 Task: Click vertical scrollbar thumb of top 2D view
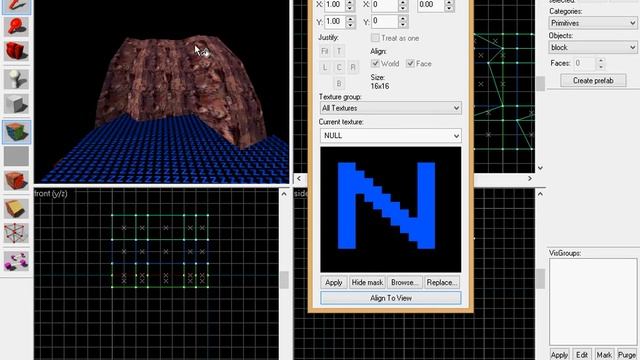[x=540, y=84]
